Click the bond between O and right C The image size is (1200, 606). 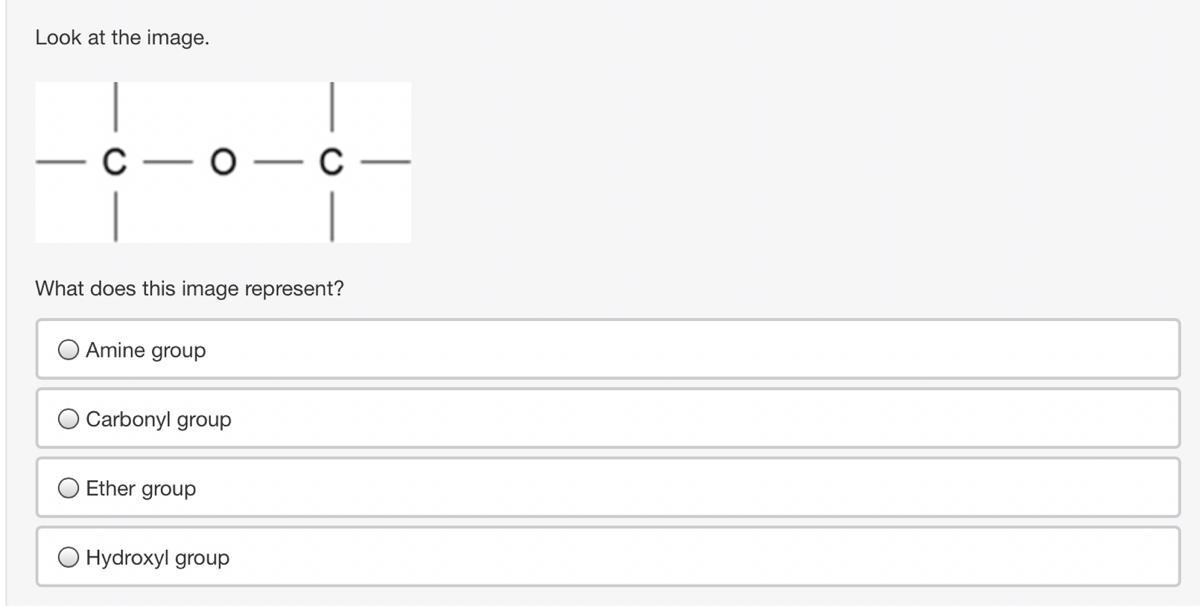tap(276, 162)
